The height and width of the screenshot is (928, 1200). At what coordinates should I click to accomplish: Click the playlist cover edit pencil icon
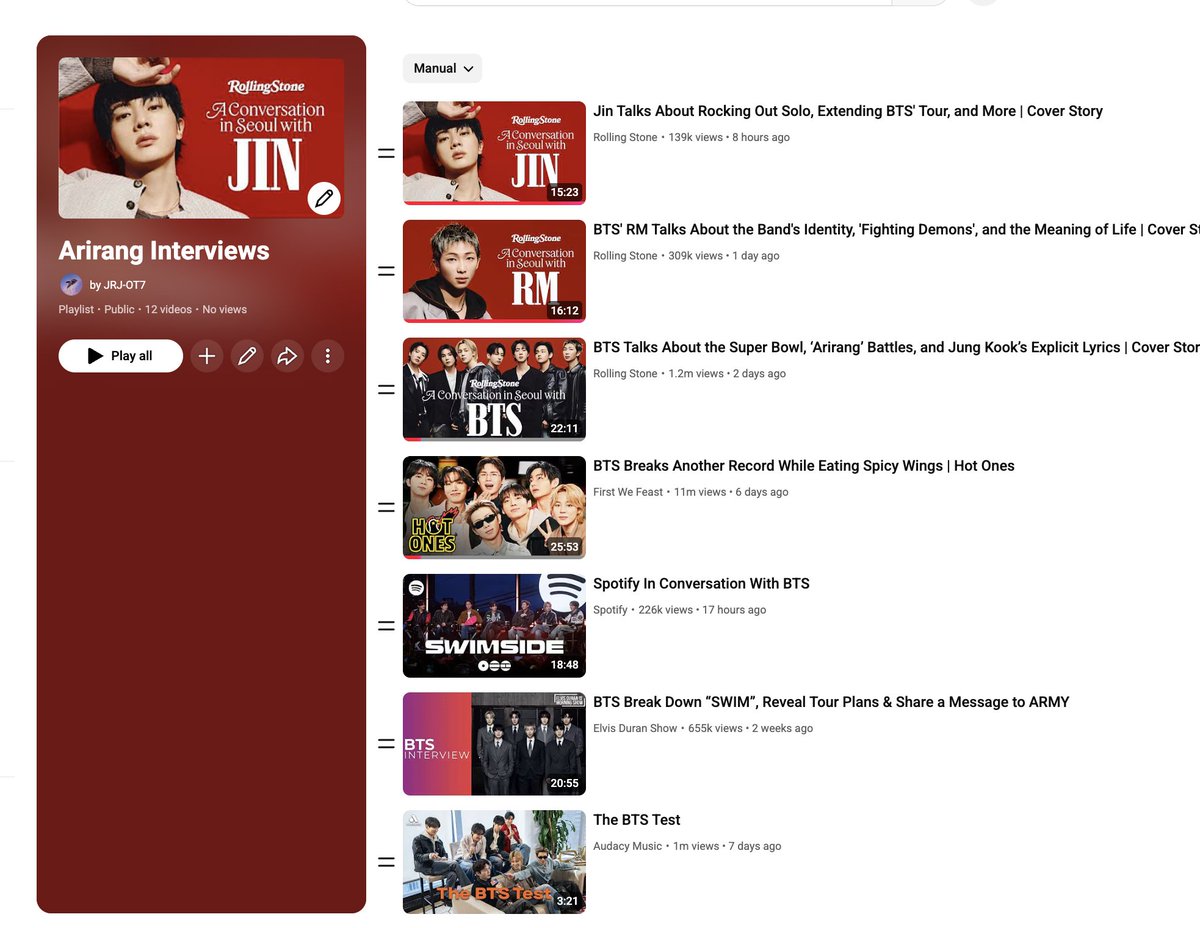(323, 199)
